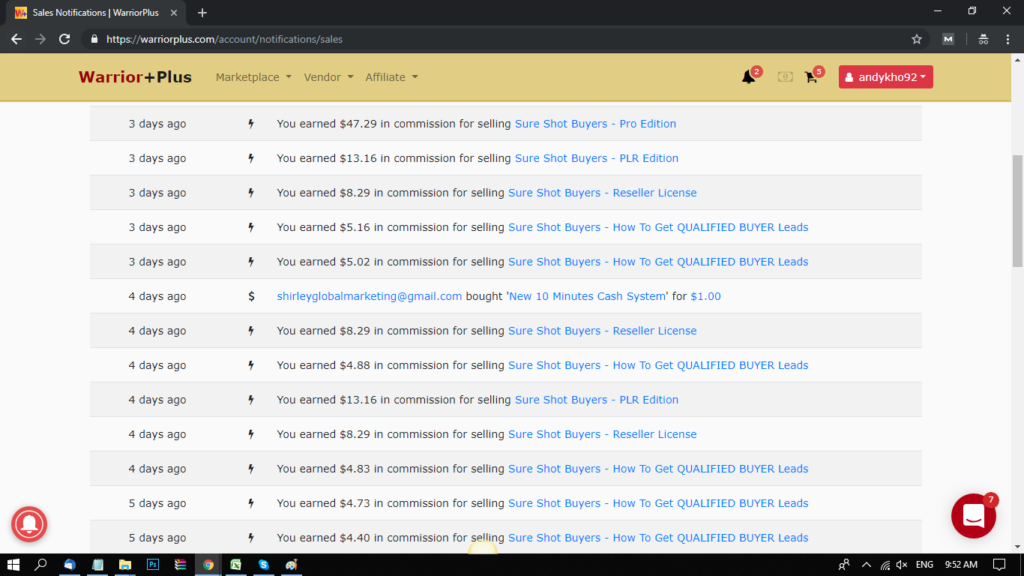
Task: Click the red push-notification bell badge
Action: tap(29, 524)
